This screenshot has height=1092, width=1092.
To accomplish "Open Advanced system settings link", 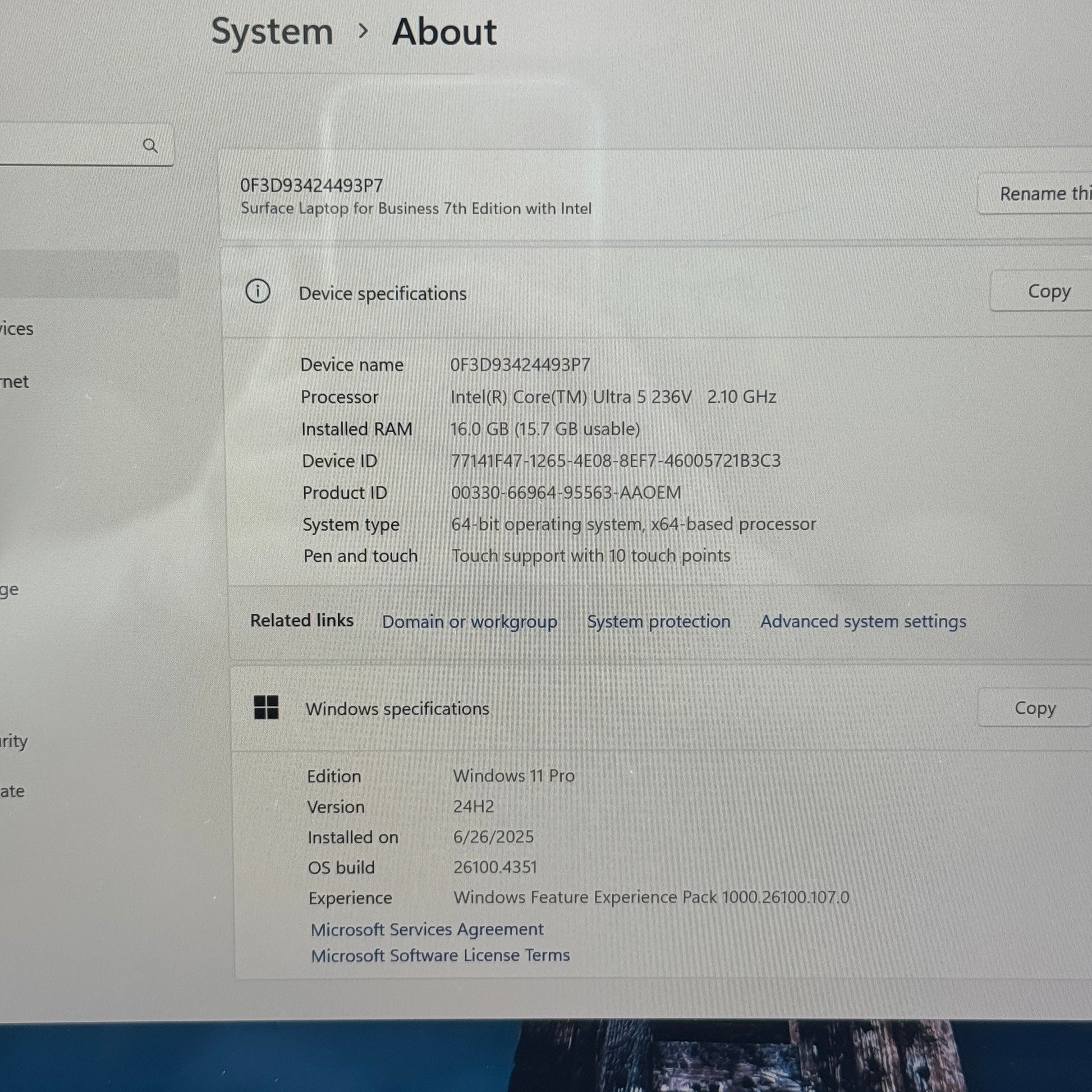I will (x=863, y=621).
